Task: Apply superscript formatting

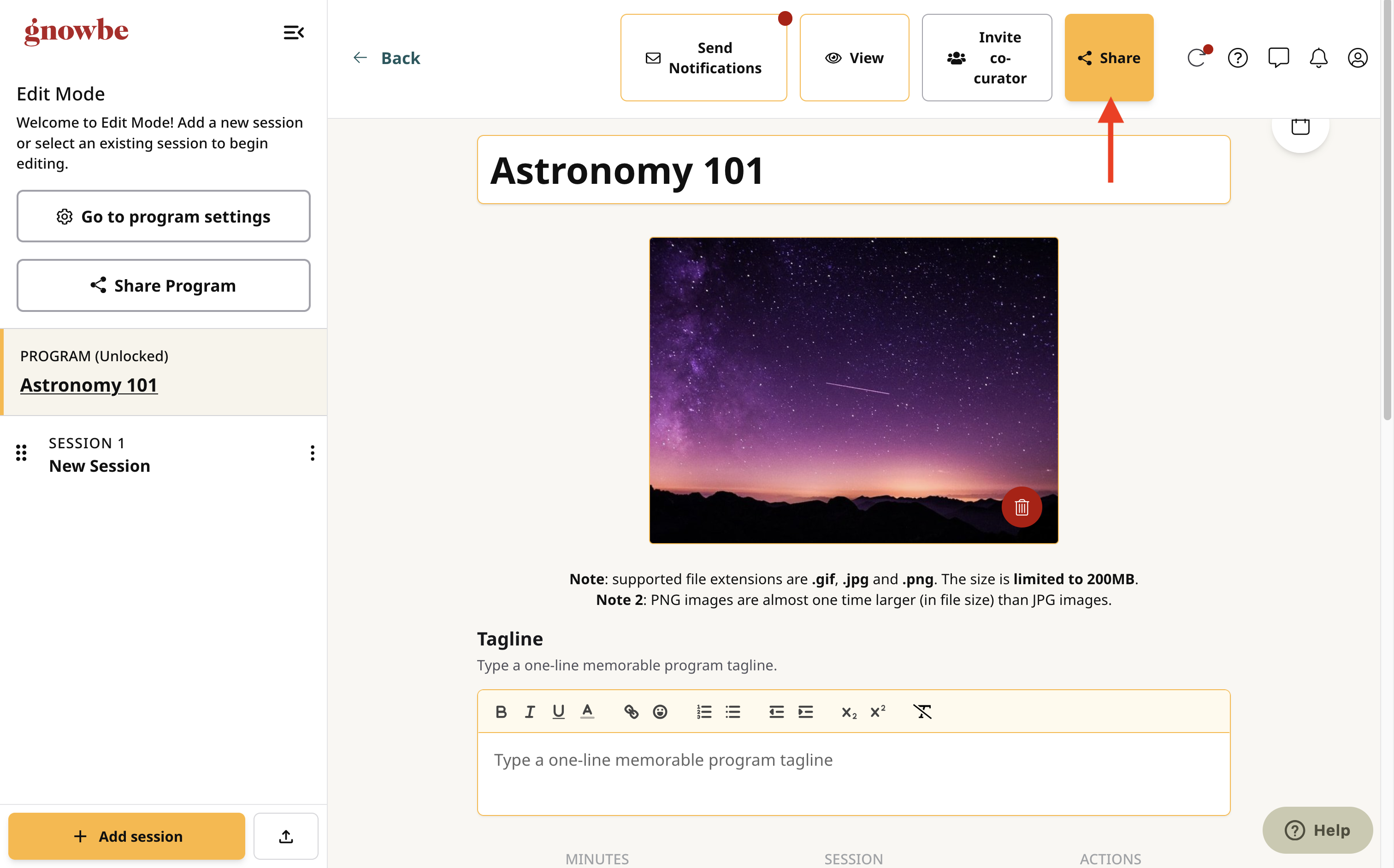Action: (878, 712)
